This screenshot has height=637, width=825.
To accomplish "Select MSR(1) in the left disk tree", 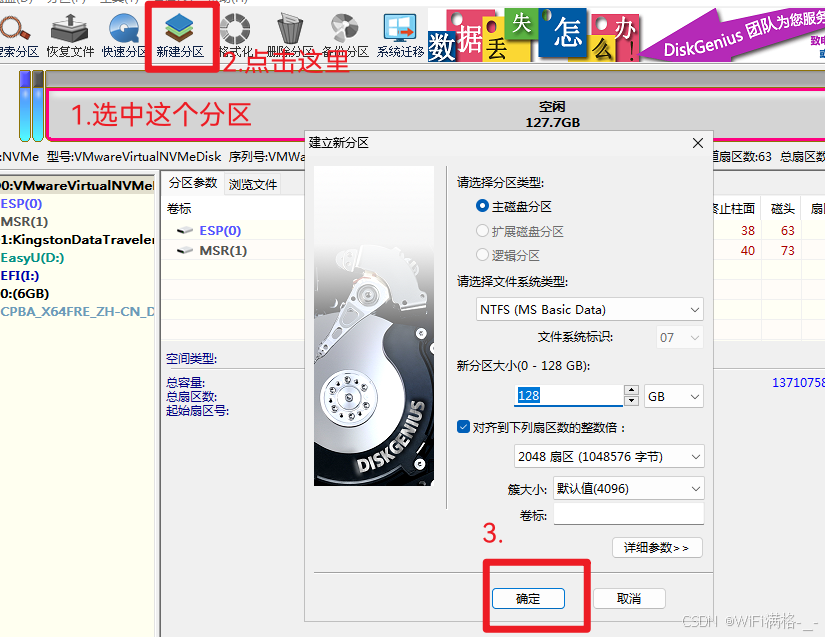I will (24, 221).
